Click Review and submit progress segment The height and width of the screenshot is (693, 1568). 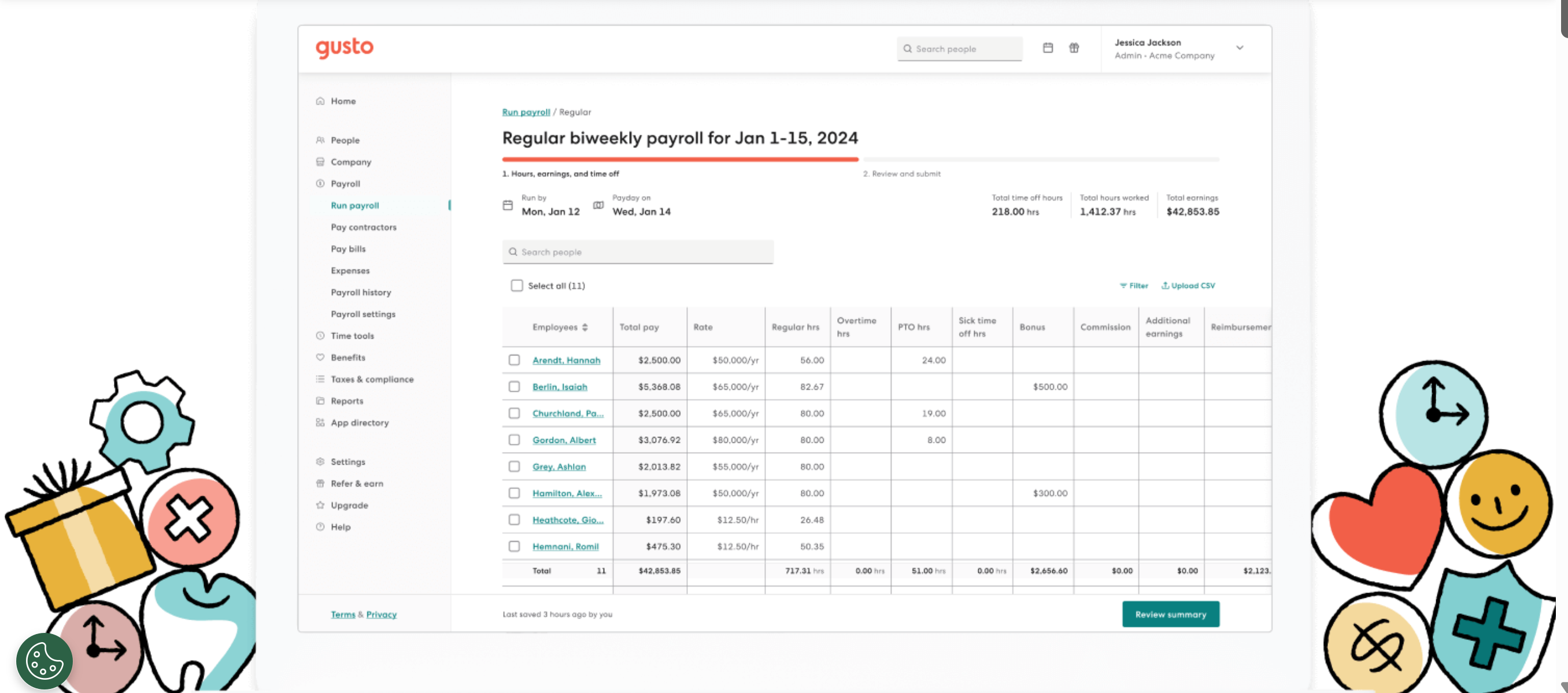click(x=1041, y=160)
